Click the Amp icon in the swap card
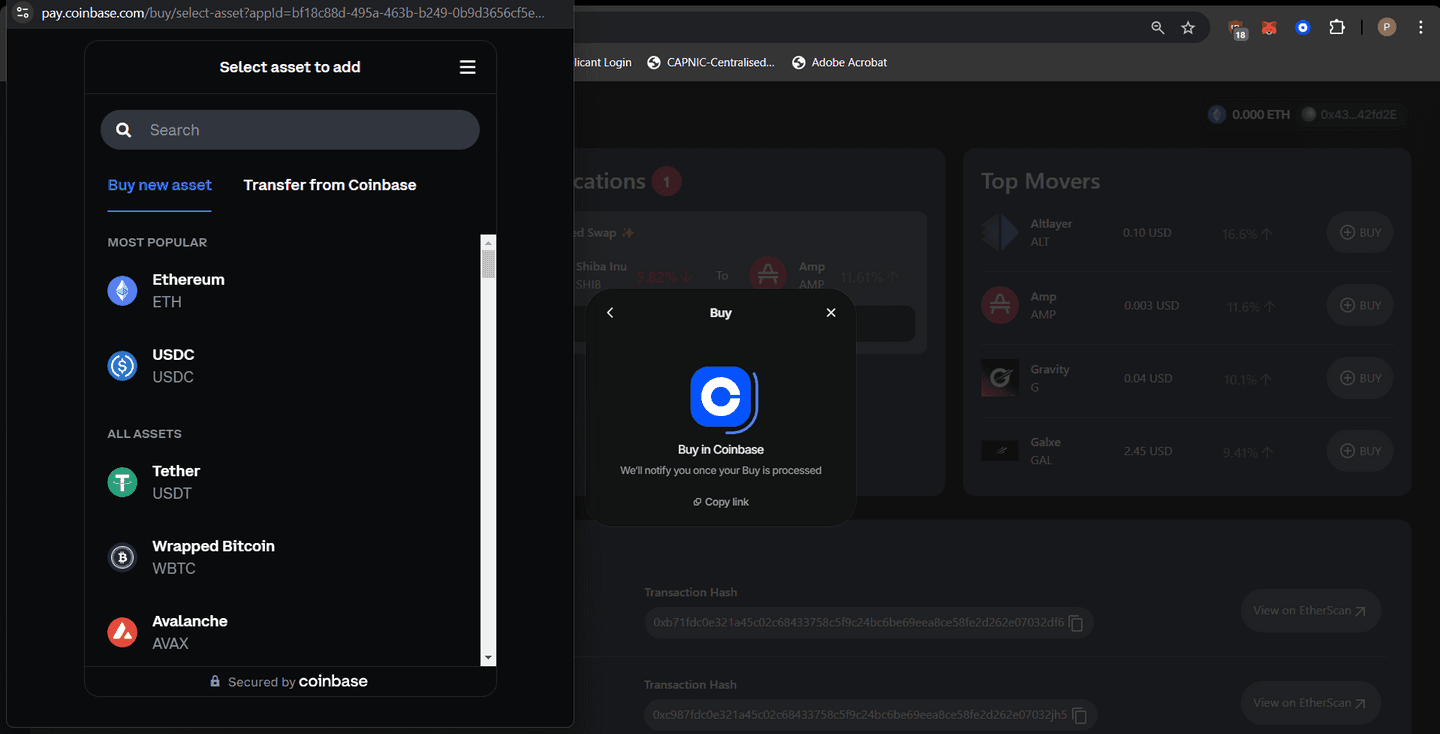Viewport: 1440px width, 734px height. 768,275
